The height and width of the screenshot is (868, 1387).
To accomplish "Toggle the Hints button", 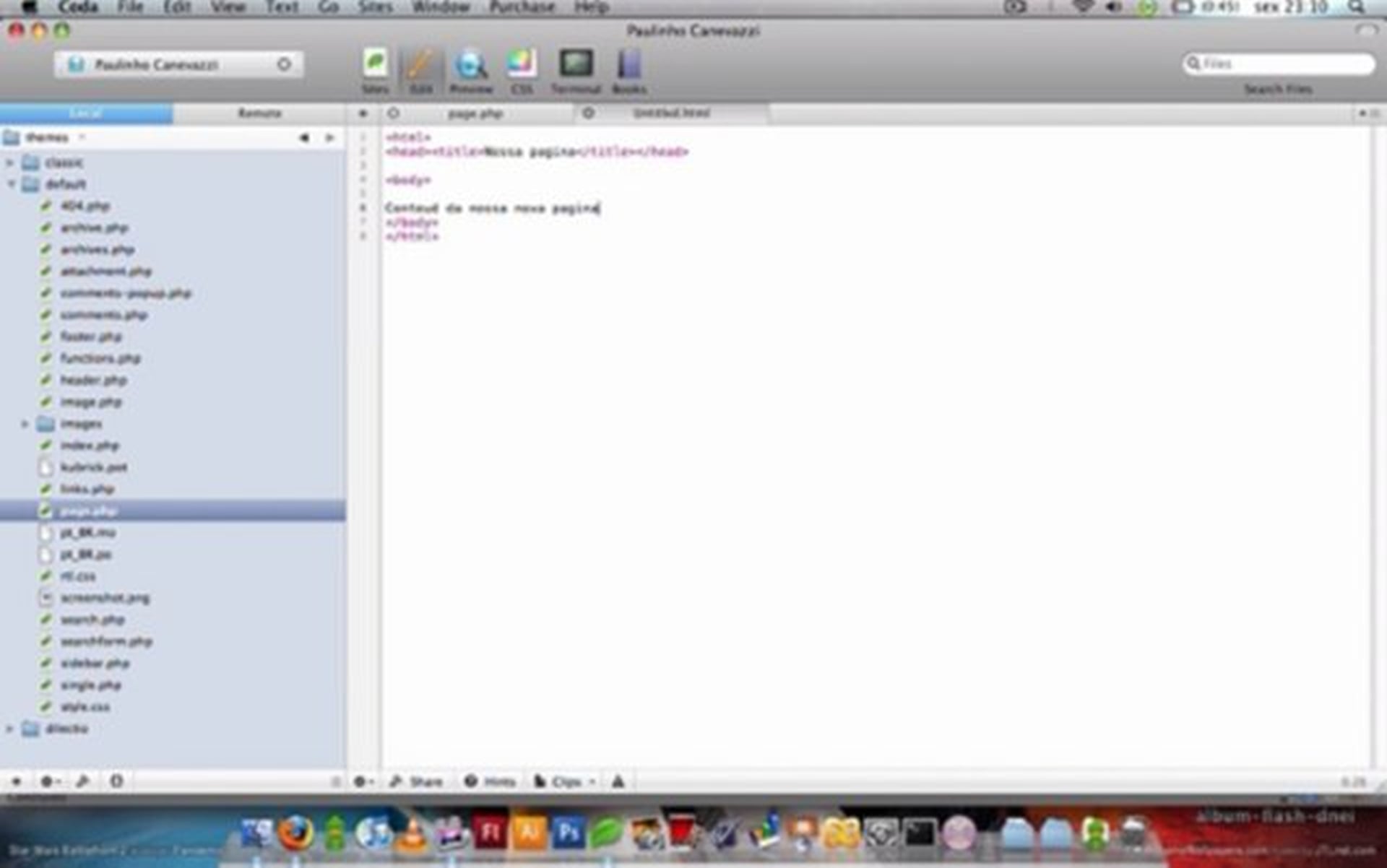I will [x=491, y=781].
